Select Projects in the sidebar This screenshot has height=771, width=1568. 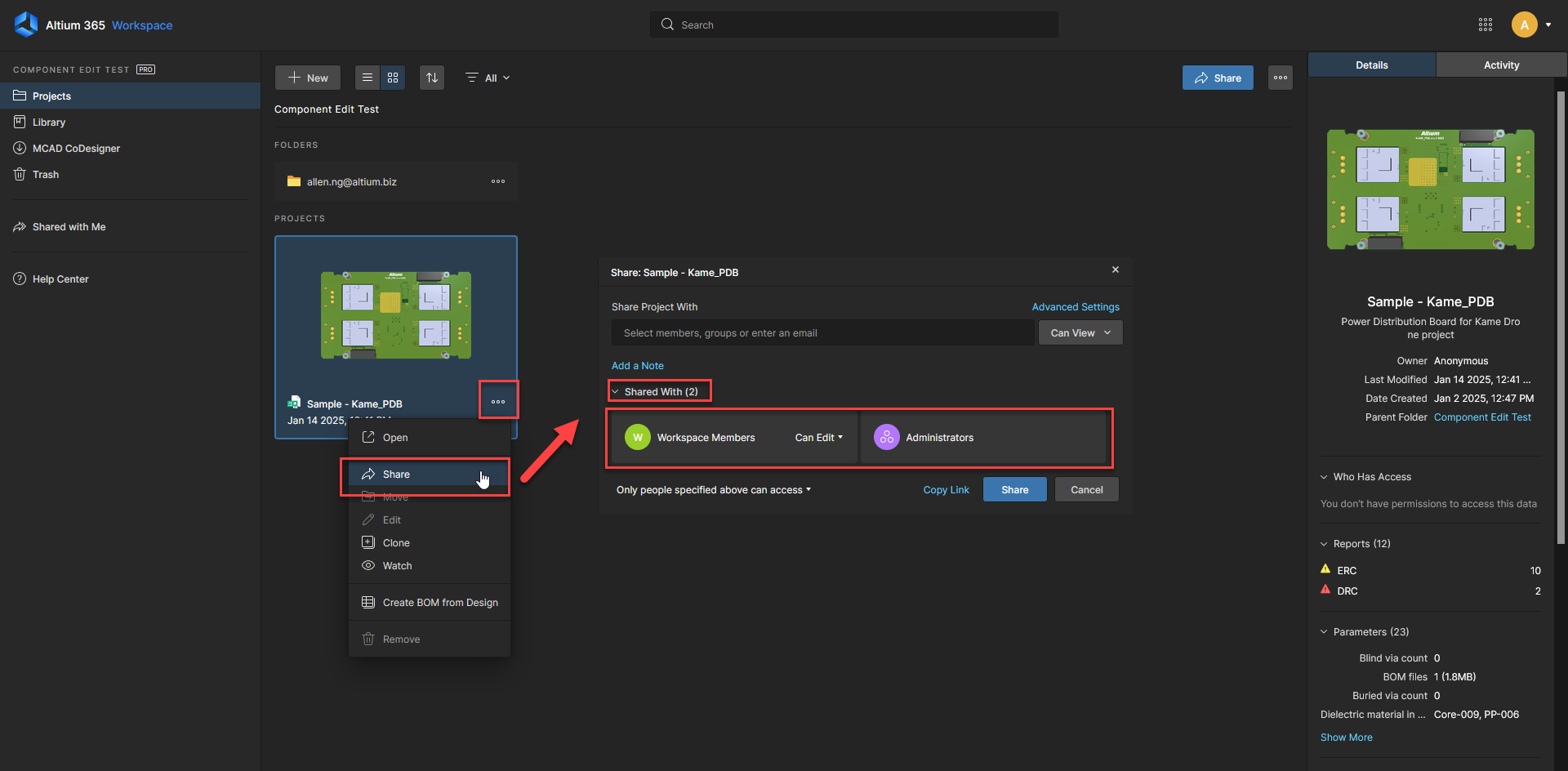pyautogui.click(x=131, y=96)
